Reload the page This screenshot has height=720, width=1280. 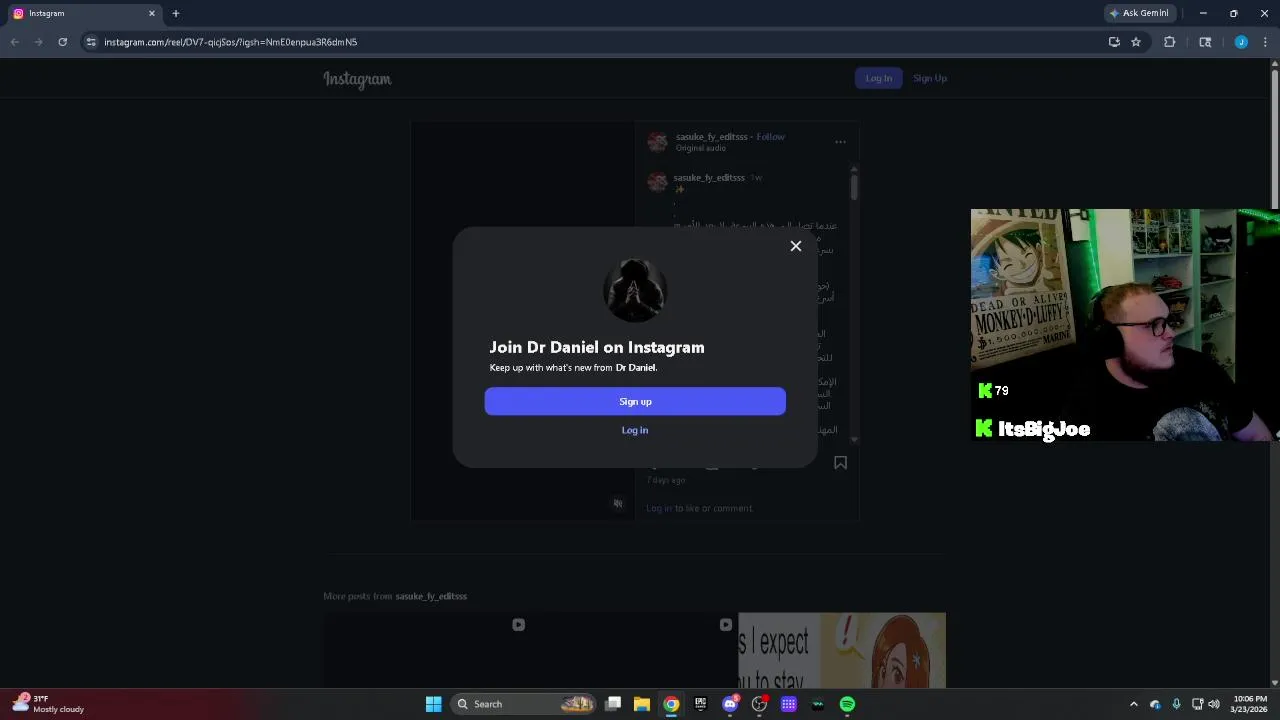[x=62, y=42]
